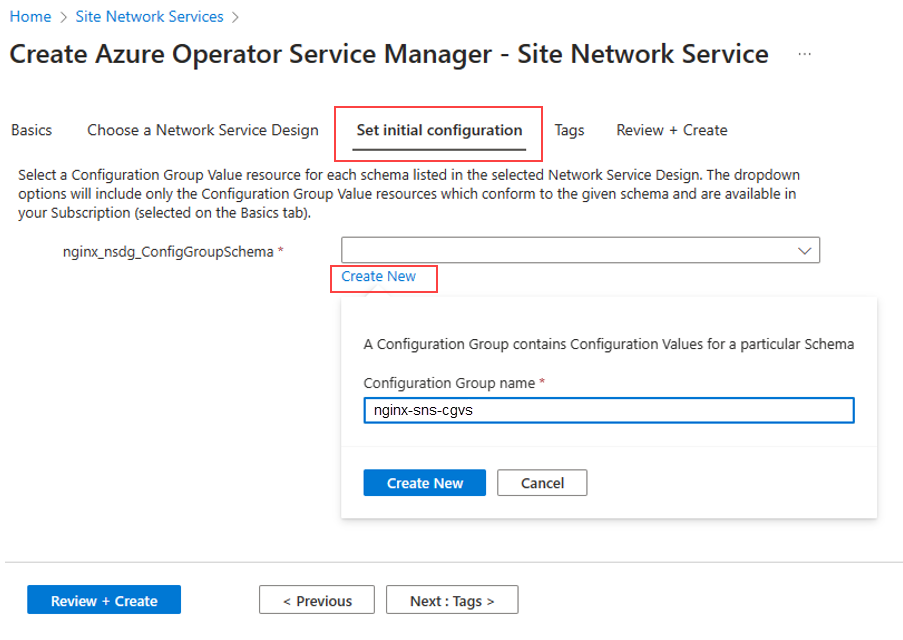
Task: Cancel the new Configuration Group popup
Action: point(542,483)
